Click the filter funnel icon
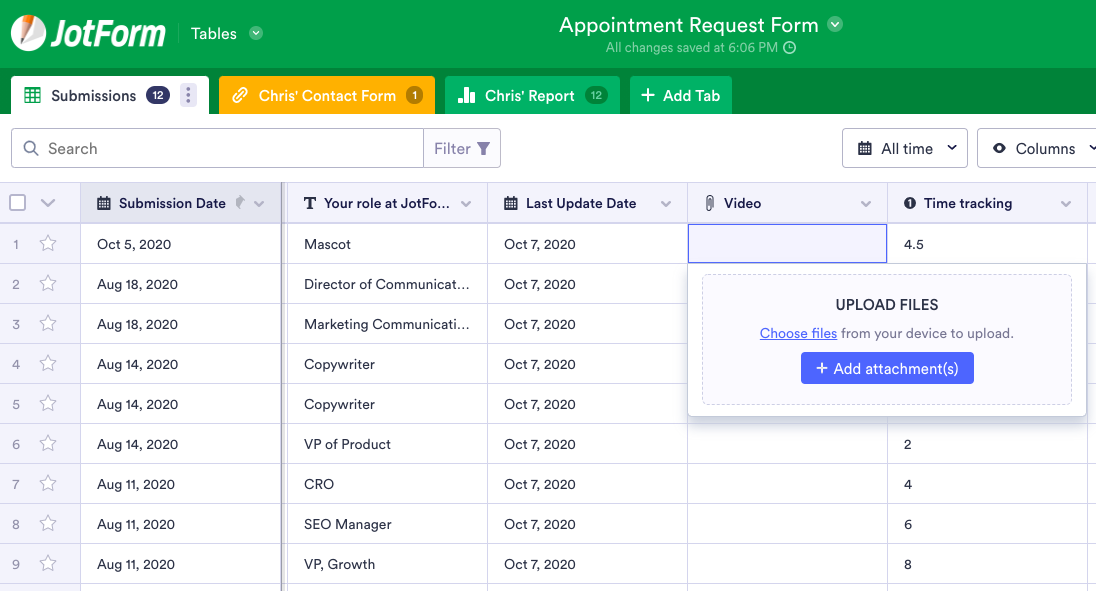The width and height of the screenshot is (1096, 591). pos(484,148)
